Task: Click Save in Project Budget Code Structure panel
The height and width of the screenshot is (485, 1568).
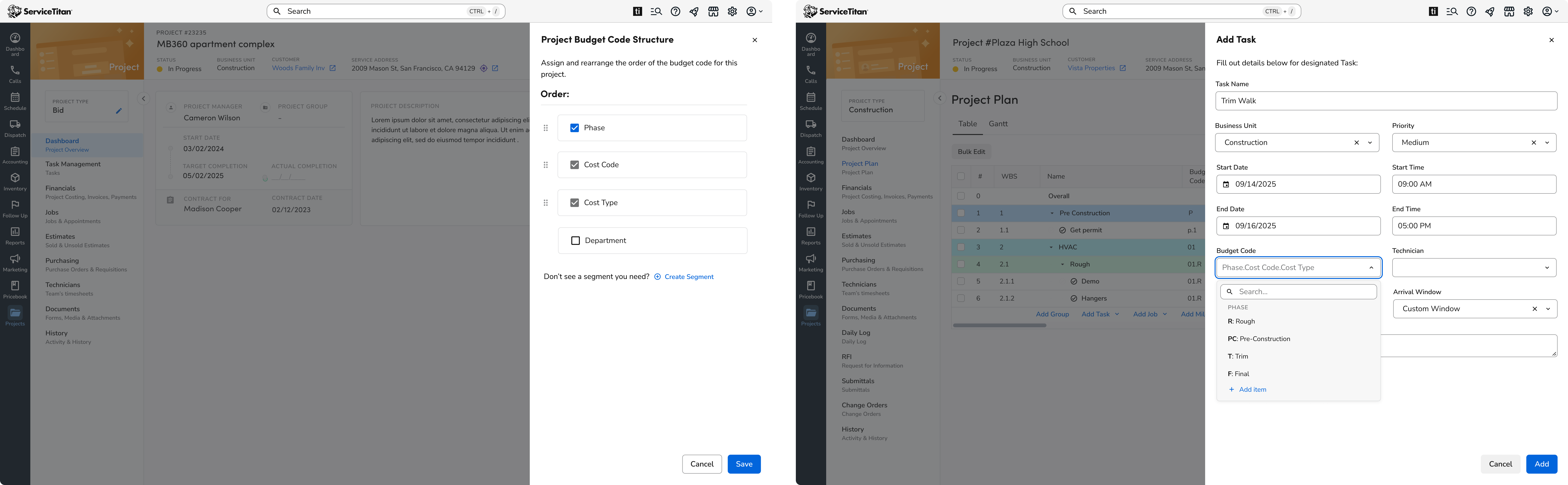Action: pos(744,464)
